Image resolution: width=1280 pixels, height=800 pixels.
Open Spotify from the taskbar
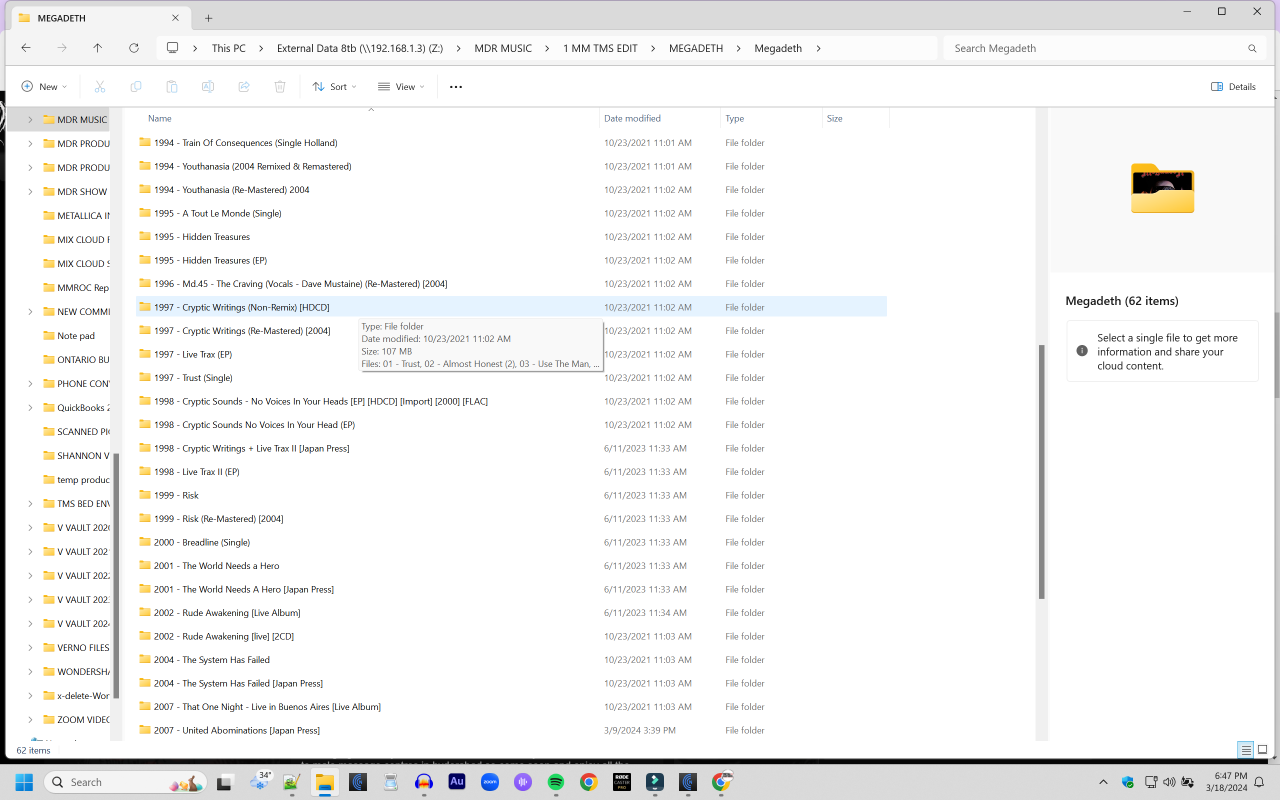tap(556, 782)
